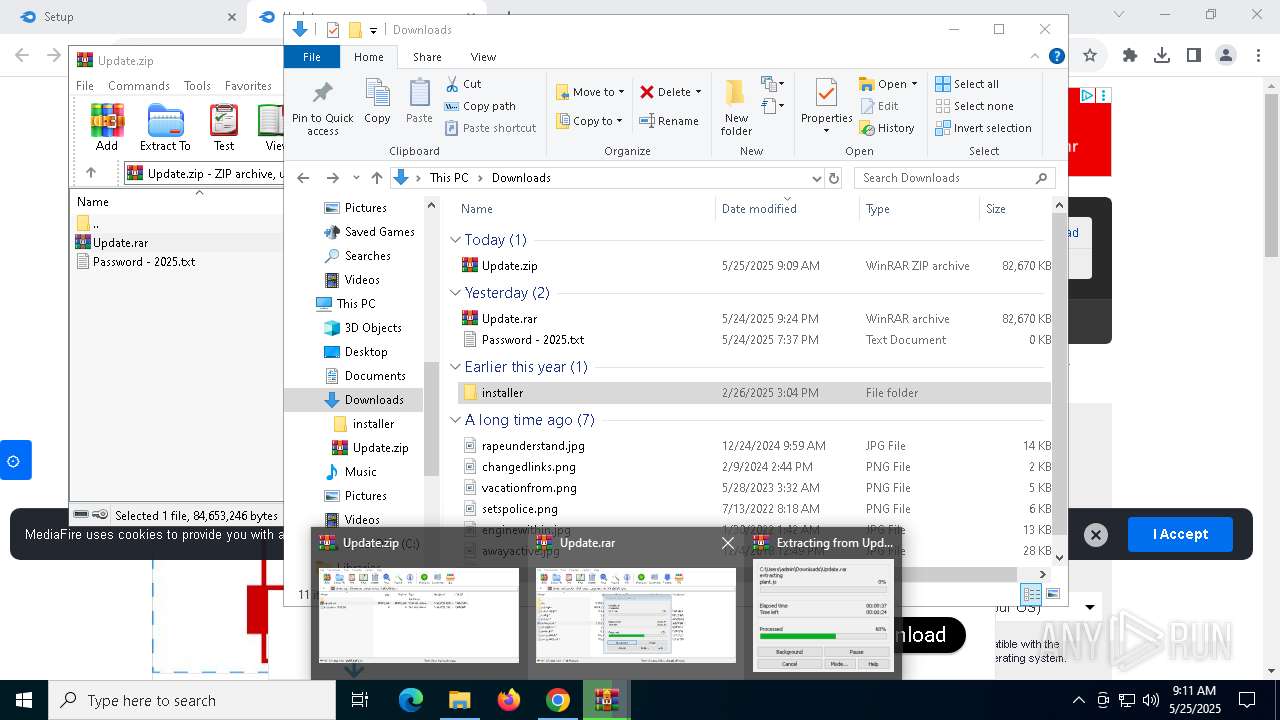The image size is (1280, 720).
Task: Click the Pin to Quick access icon
Action: click(x=322, y=108)
